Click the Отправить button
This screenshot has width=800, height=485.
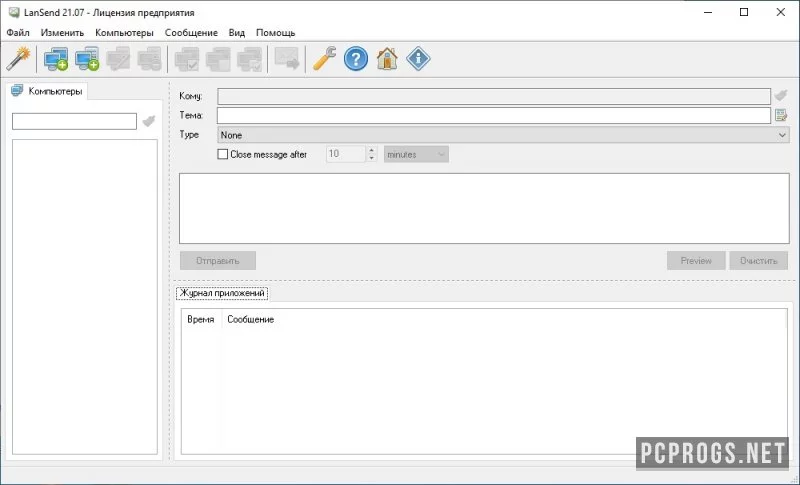(x=218, y=261)
